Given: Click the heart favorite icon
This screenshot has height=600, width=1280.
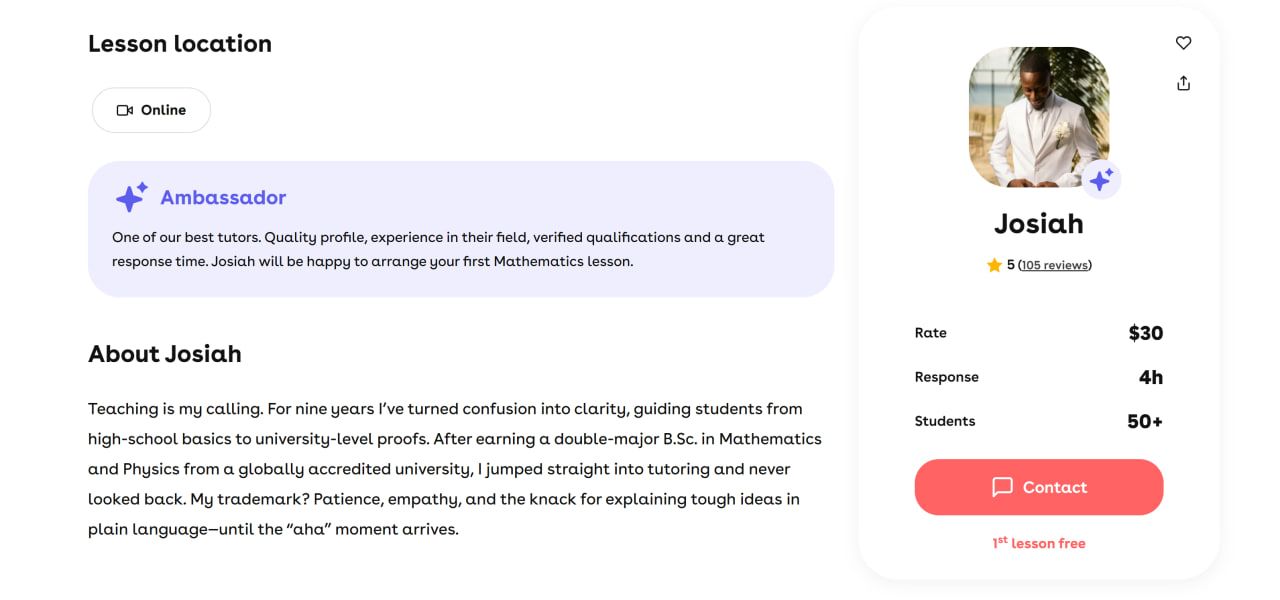Looking at the screenshot, I should coord(1183,43).
